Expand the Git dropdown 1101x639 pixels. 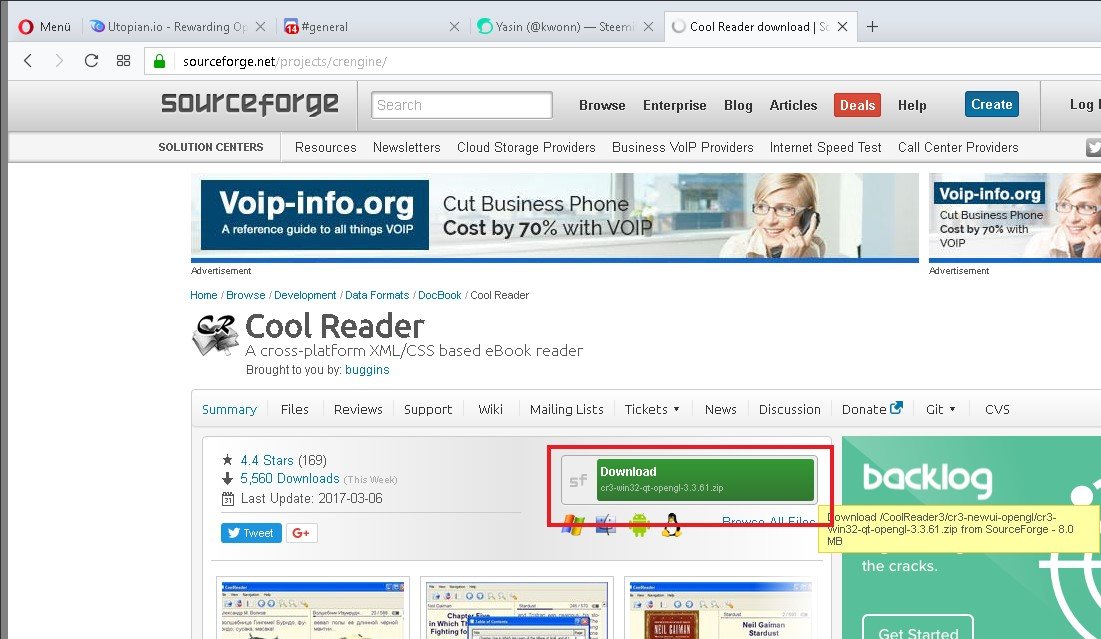coord(941,409)
